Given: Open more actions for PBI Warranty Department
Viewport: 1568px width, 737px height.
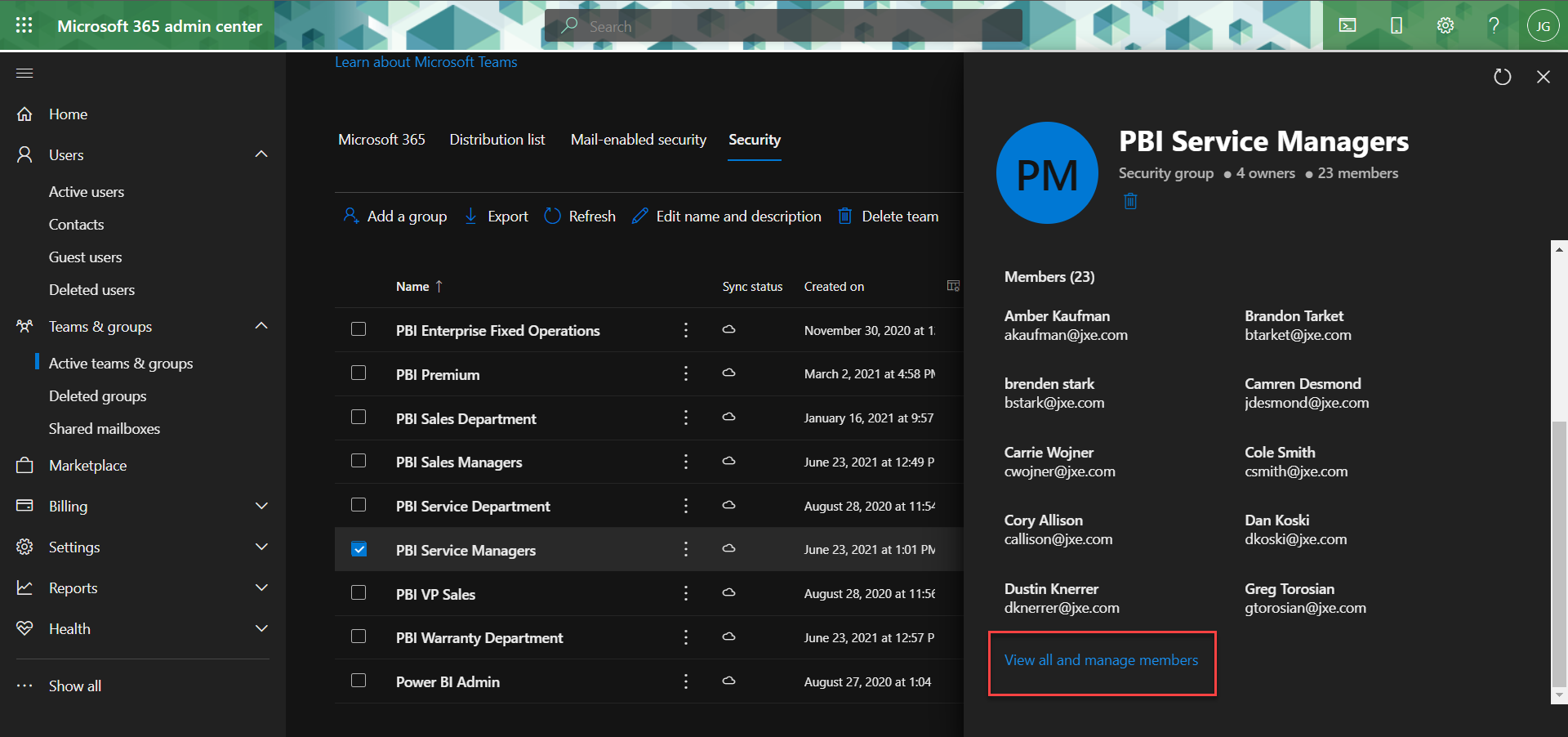Looking at the screenshot, I should [x=686, y=637].
